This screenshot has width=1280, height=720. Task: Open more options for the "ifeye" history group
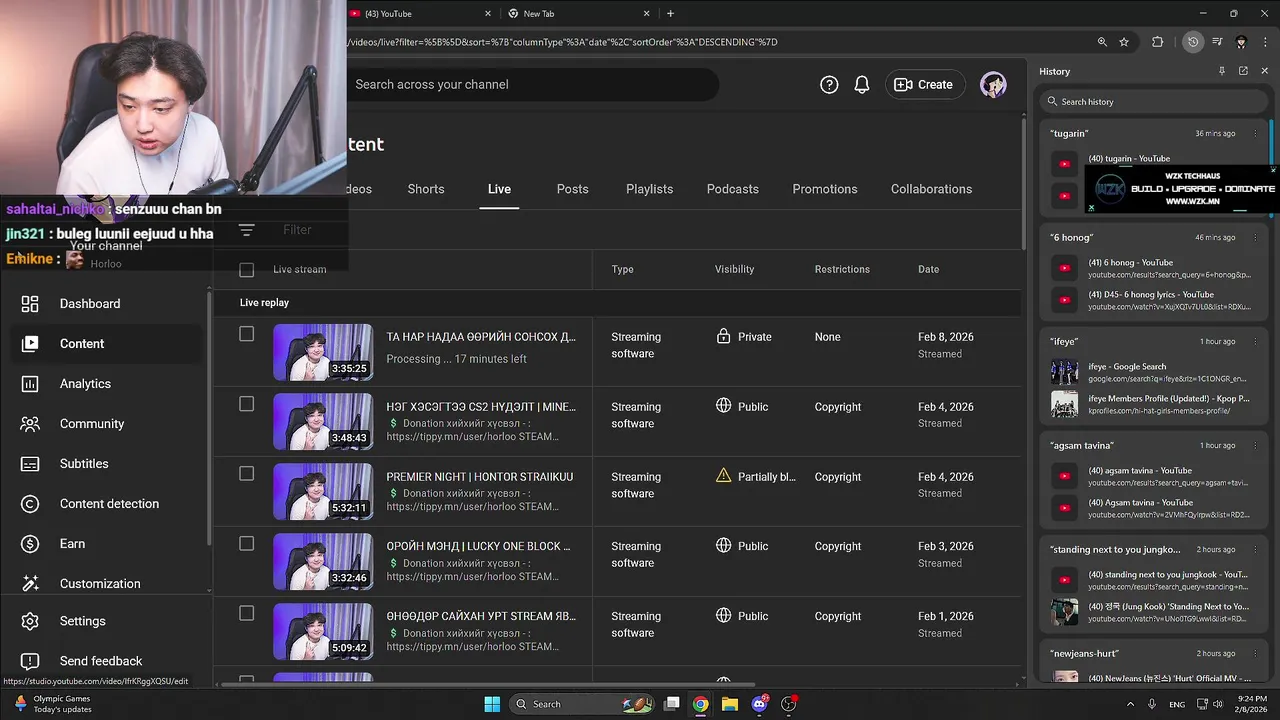pos(1256,341)
